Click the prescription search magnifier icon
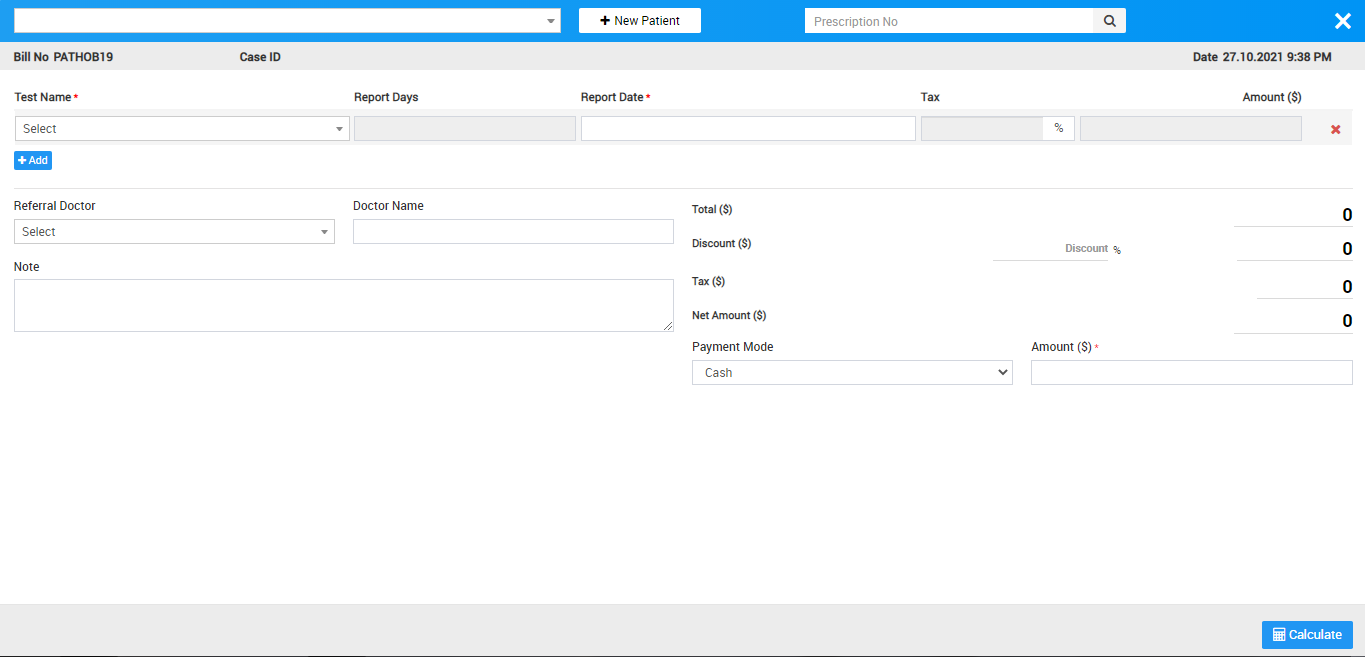Viewport: 1365px width, 657px height. point(1109,21)
